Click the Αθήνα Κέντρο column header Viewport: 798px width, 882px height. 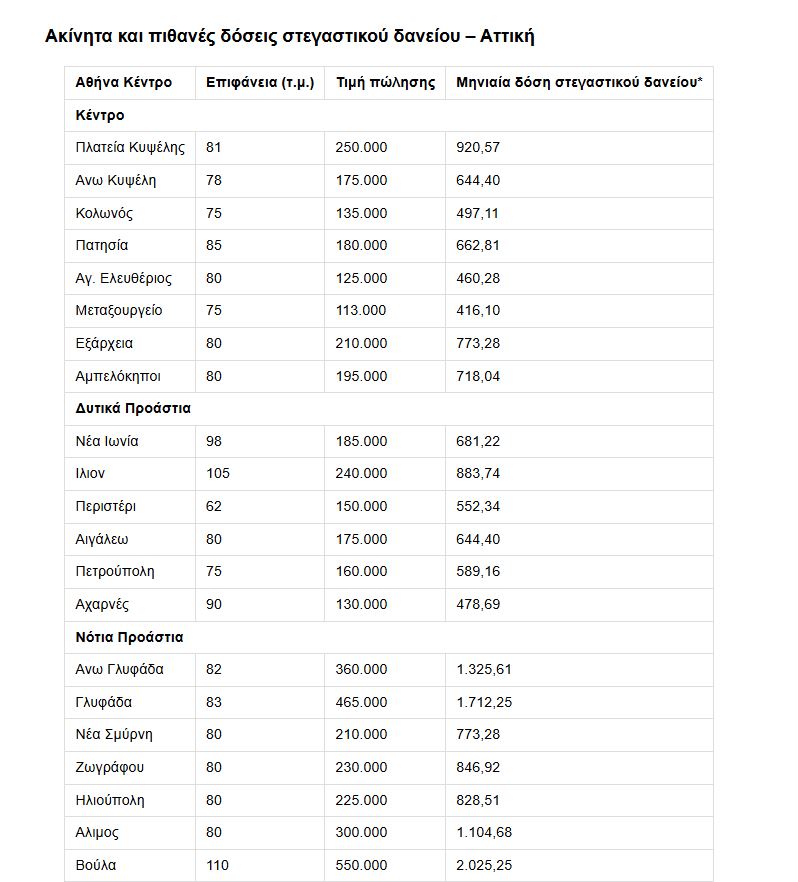click(124, 82)
